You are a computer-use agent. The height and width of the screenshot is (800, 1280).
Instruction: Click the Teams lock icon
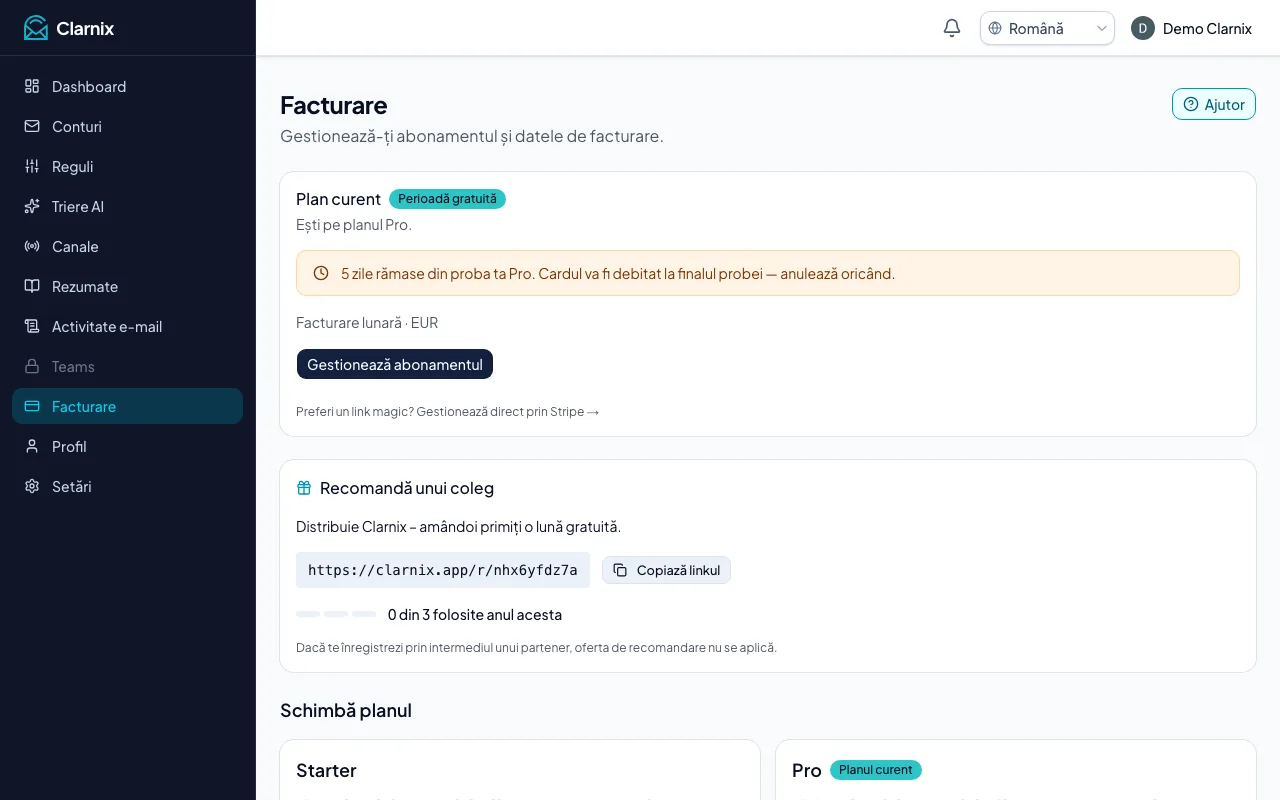point(32,366)
